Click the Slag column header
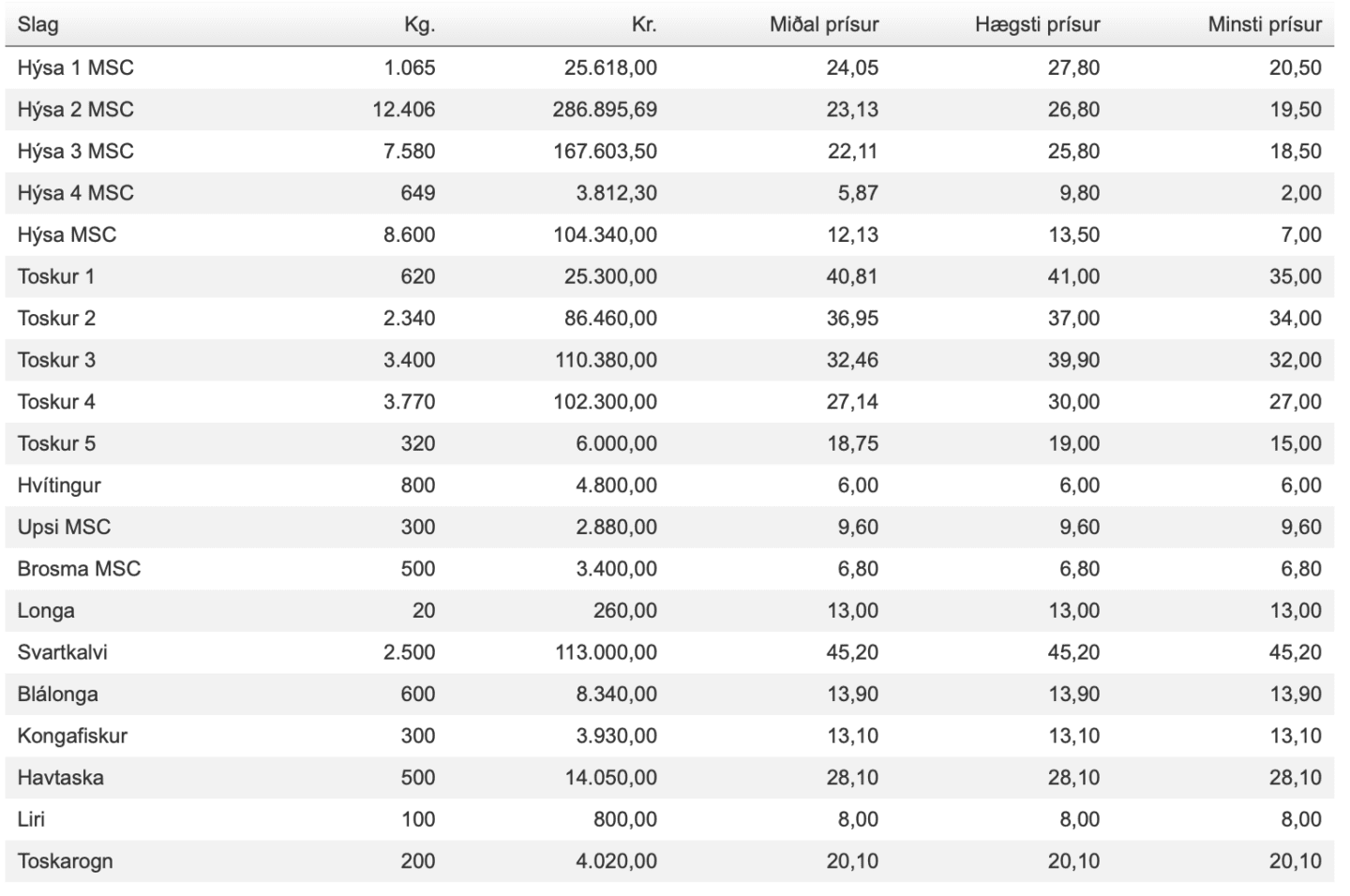 37,24
